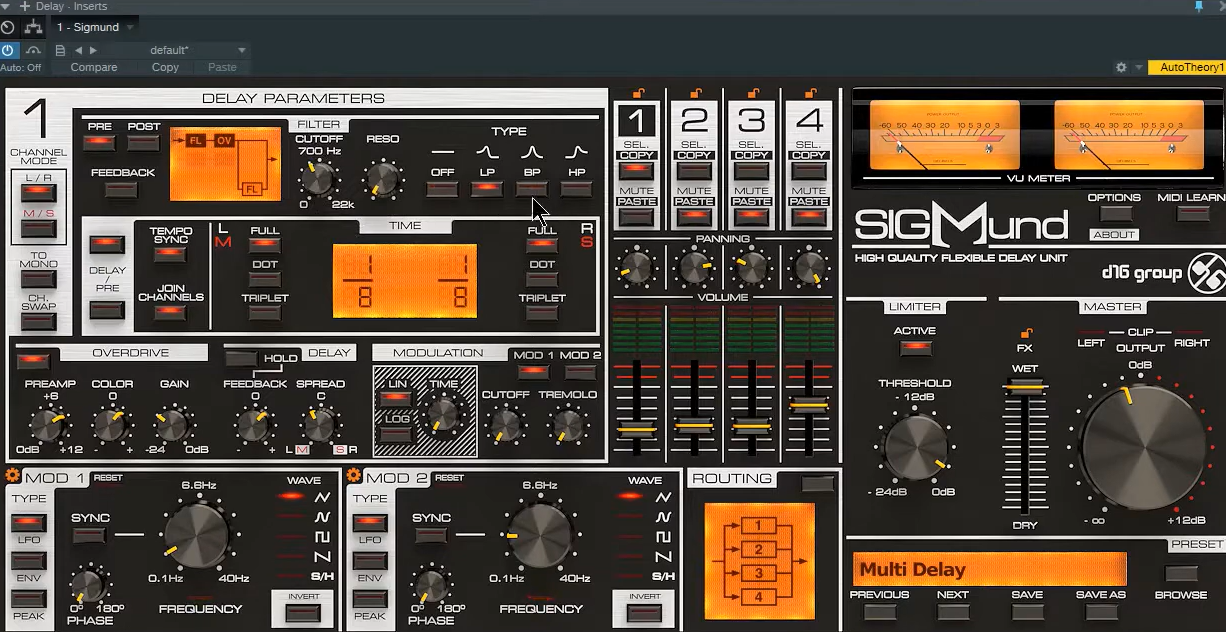
Task: Toggle the plugin bypass power button
Action: click(9, 50)
